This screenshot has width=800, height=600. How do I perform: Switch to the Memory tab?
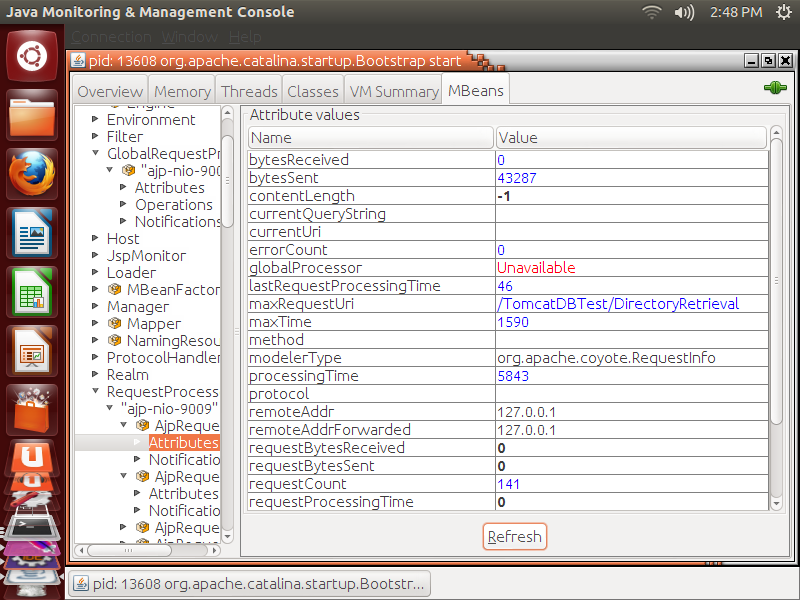[182, 91]
